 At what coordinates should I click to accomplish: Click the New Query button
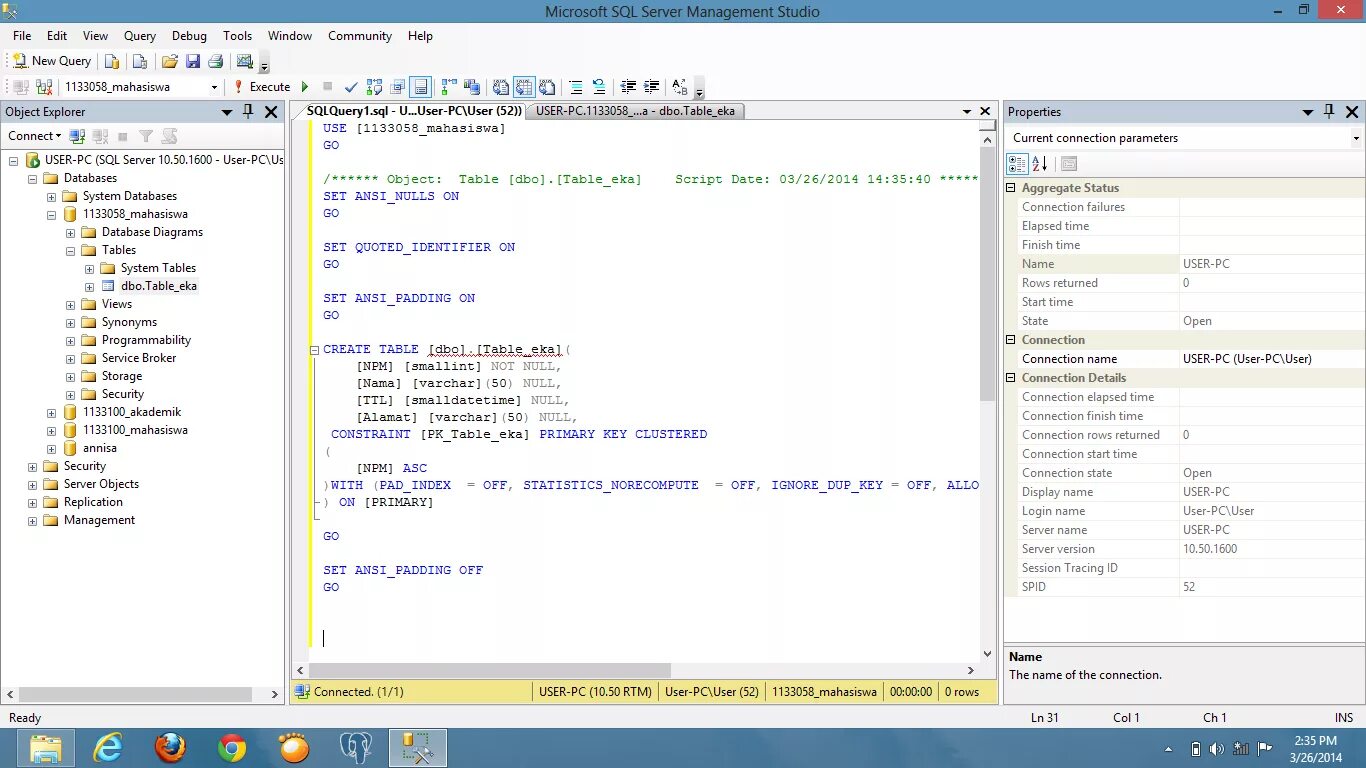point(52,61)
